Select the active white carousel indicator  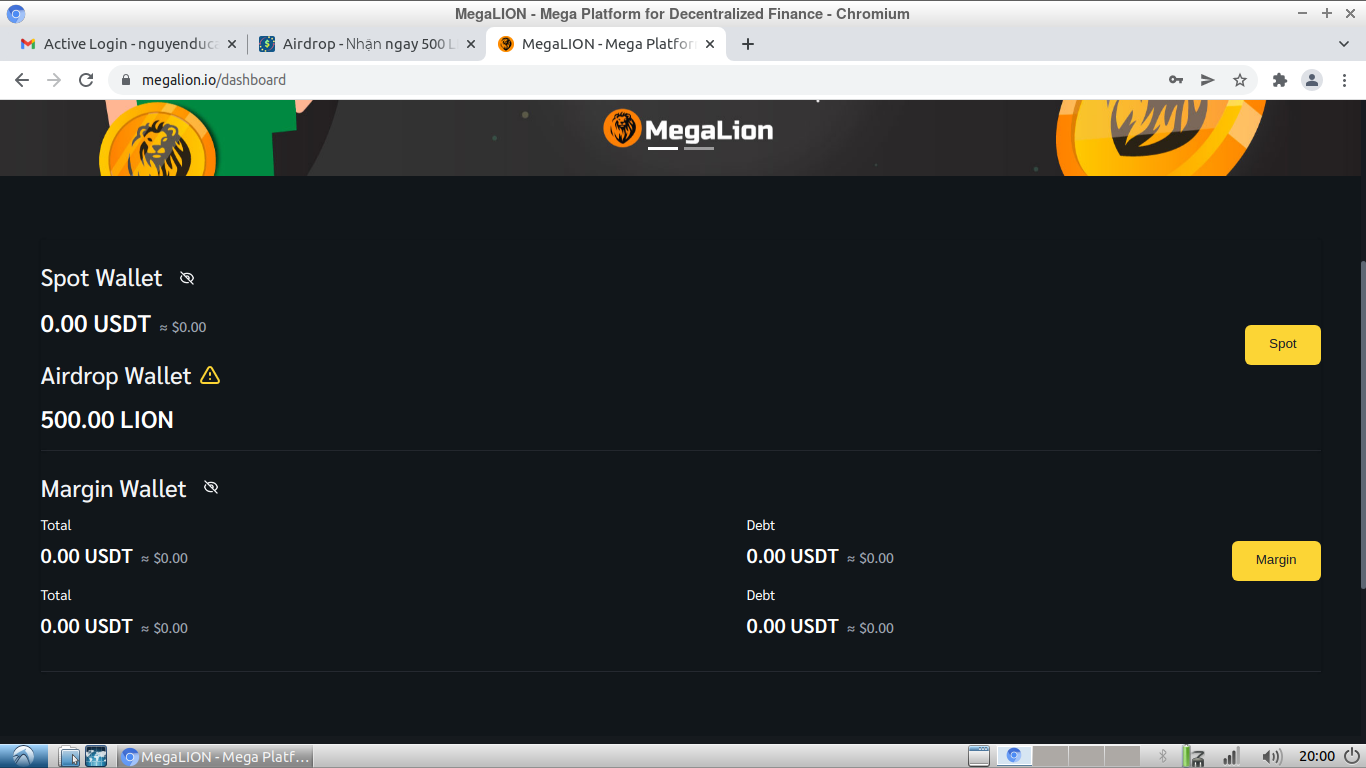point(663,149)
